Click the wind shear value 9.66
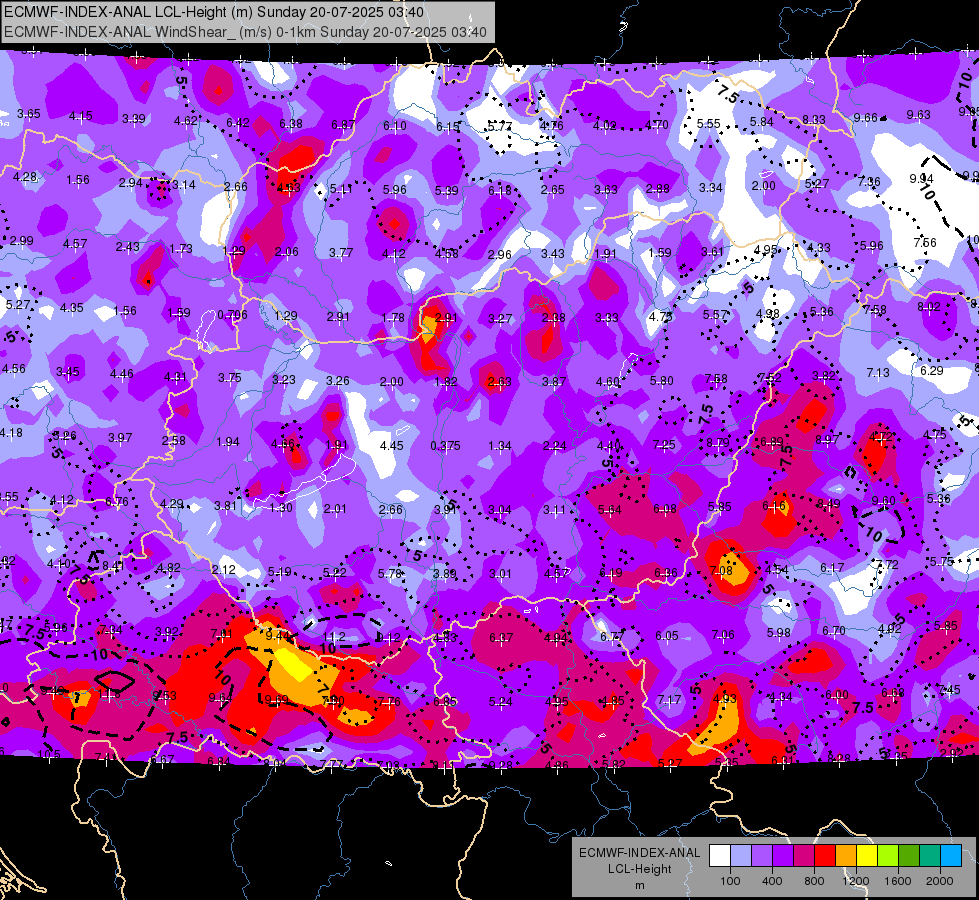Screen dimensions: 979x900 (x=865, y=117)
